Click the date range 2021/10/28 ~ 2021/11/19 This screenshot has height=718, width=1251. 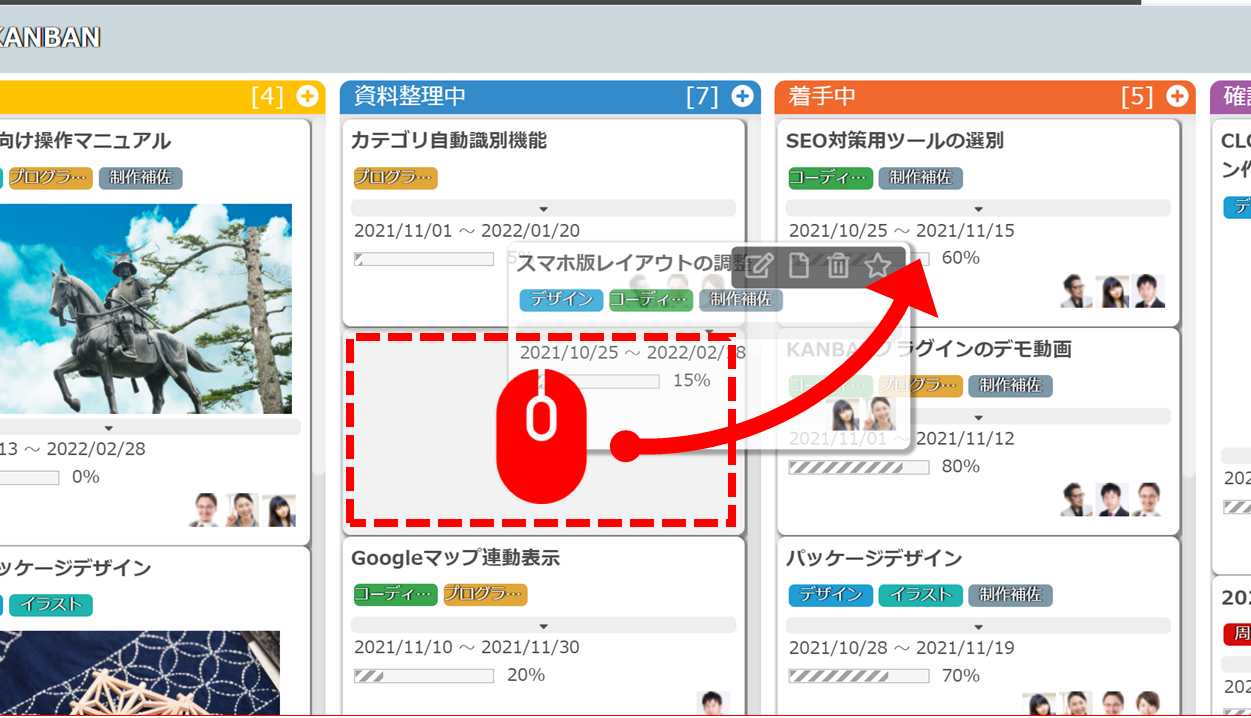(902, 647)
